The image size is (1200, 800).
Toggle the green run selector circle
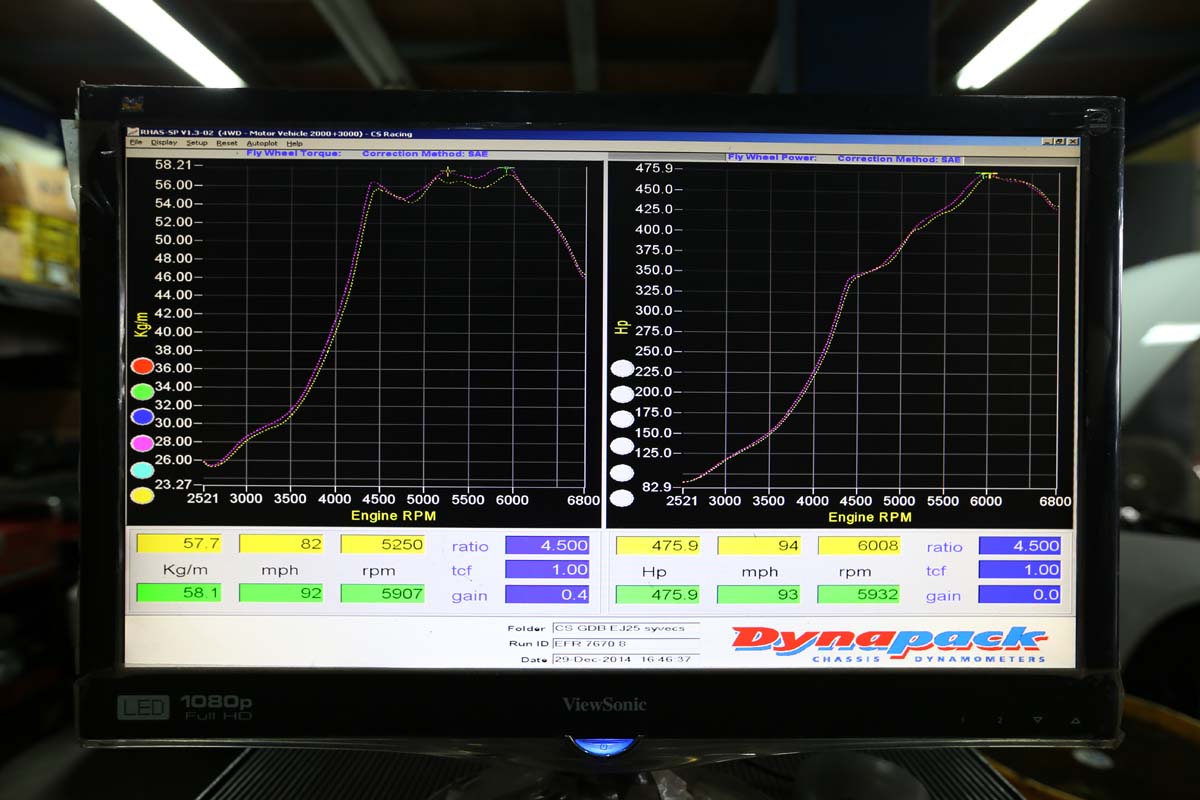(142, 391)
